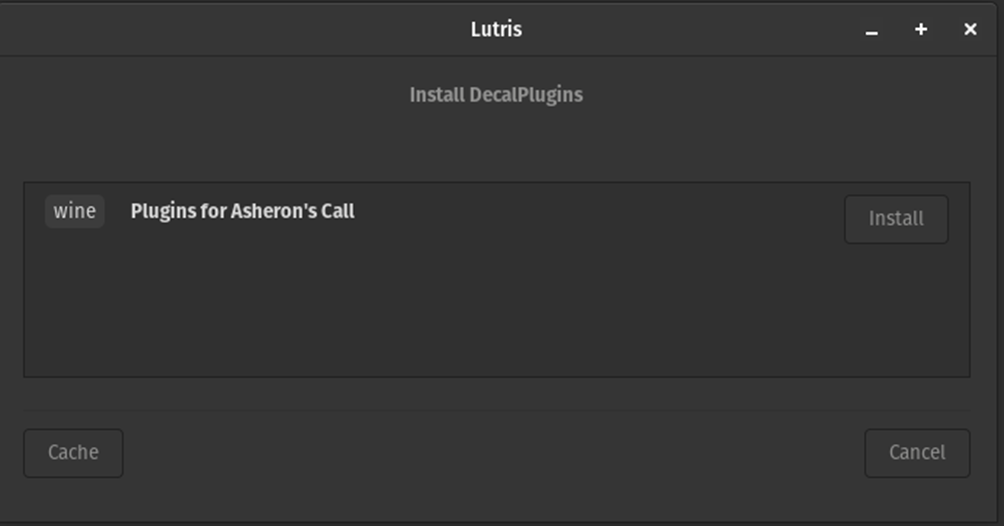Minimize the Lutris installer window
This screenshot has width=1004, height=526.
(x=872, y=31)
